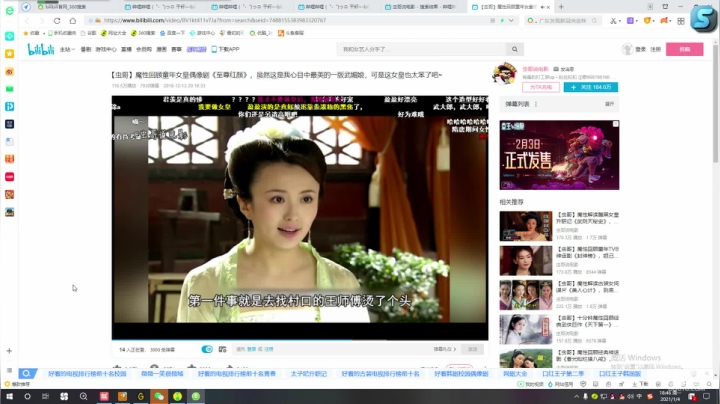The width and height of the screenshot is (720, 404).
Task: Open recommended video with 美人心计 title
Action: (x=588, y=287)
